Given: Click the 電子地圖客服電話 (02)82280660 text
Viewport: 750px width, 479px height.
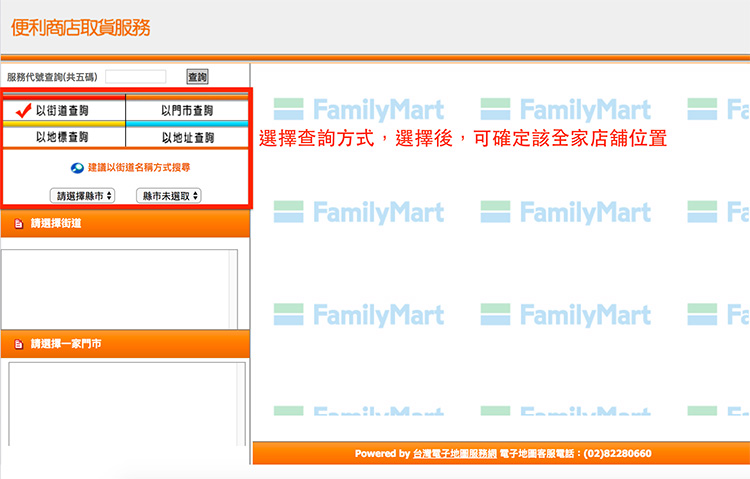Looking at the screenshot, I should (x=575, y=454).
